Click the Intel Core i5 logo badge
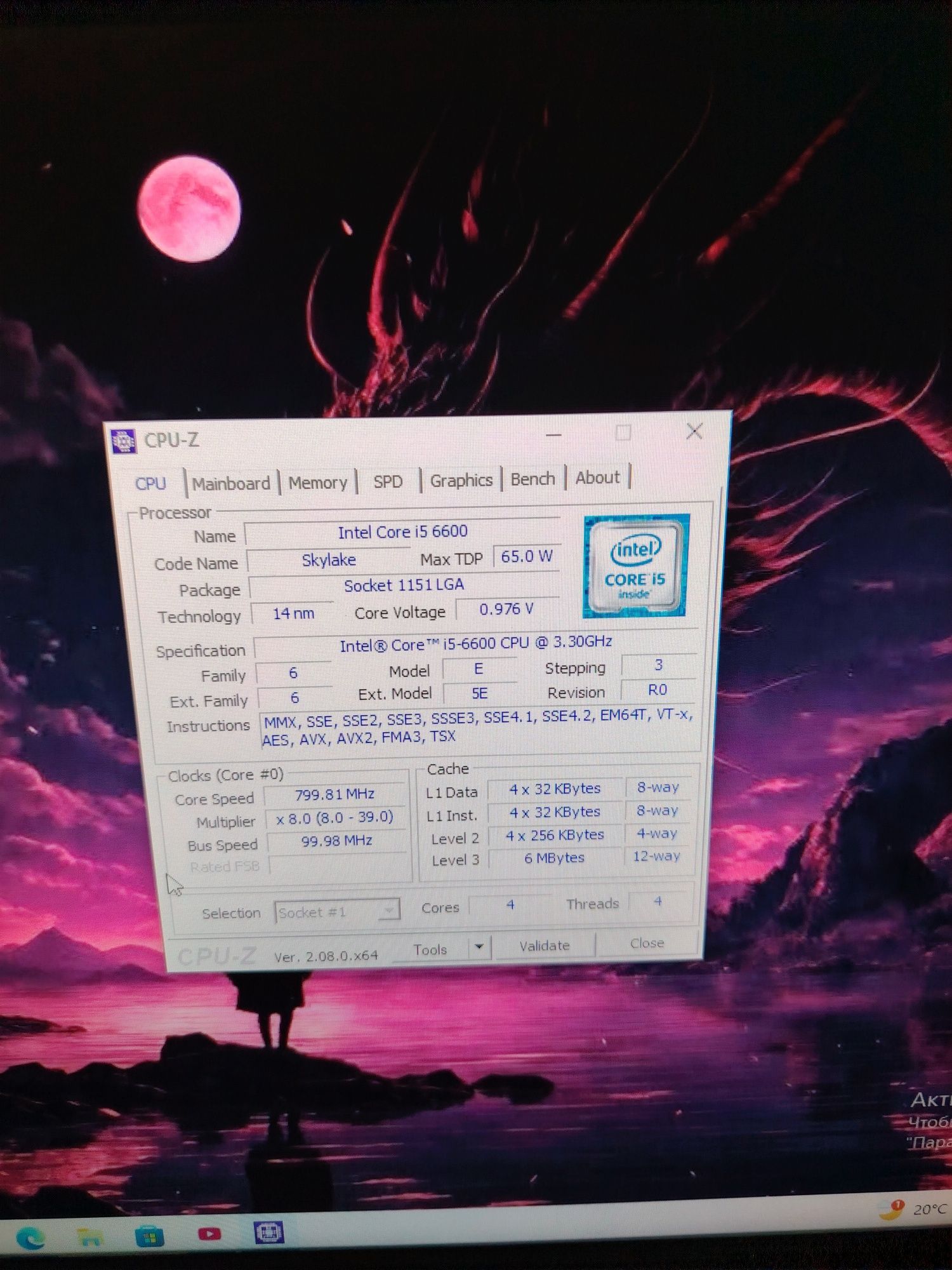Viewport: 952px width, 1270px height. click(x=636, y=565)
